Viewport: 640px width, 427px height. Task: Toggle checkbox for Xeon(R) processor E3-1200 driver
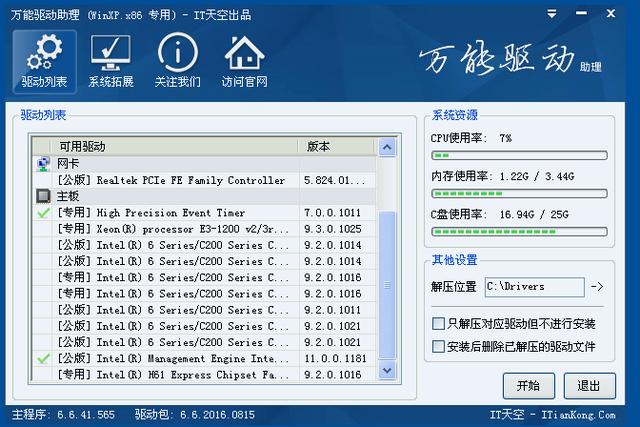click(x=43, y=229)
